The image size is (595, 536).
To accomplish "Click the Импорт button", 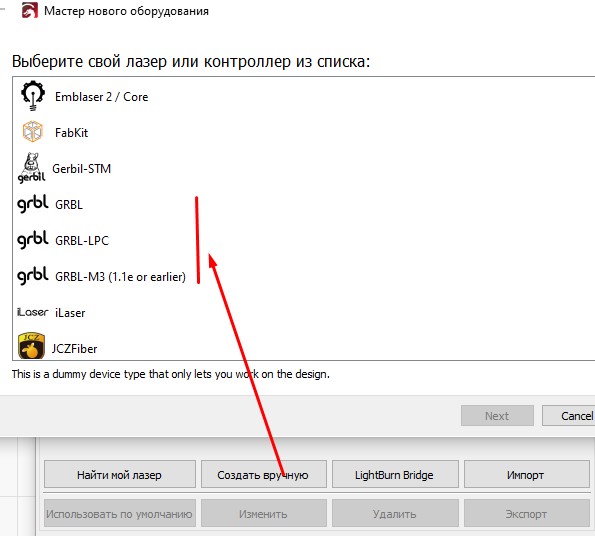I will [527, 475].
